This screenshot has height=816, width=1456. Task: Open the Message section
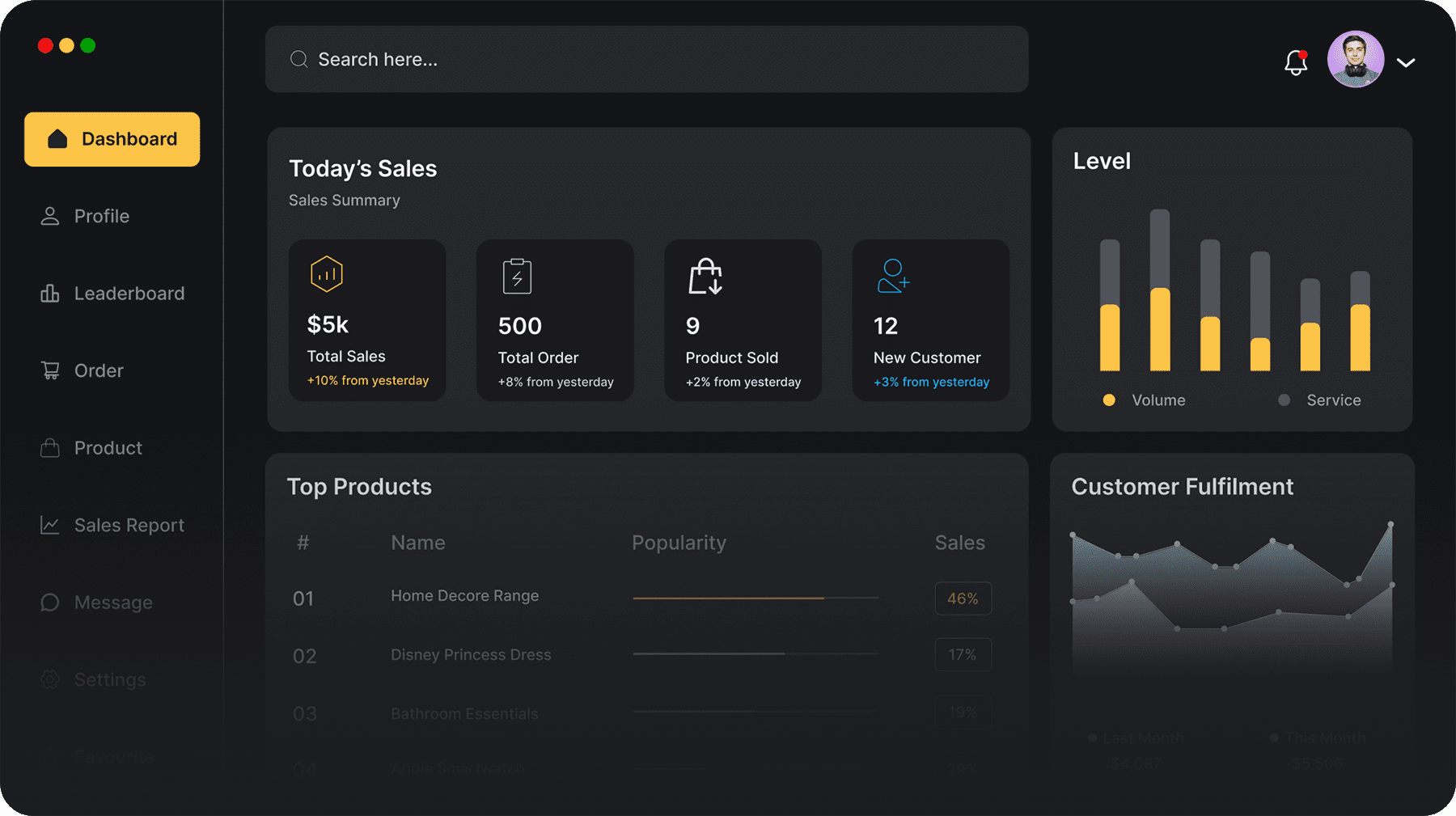tap(112, 602)
